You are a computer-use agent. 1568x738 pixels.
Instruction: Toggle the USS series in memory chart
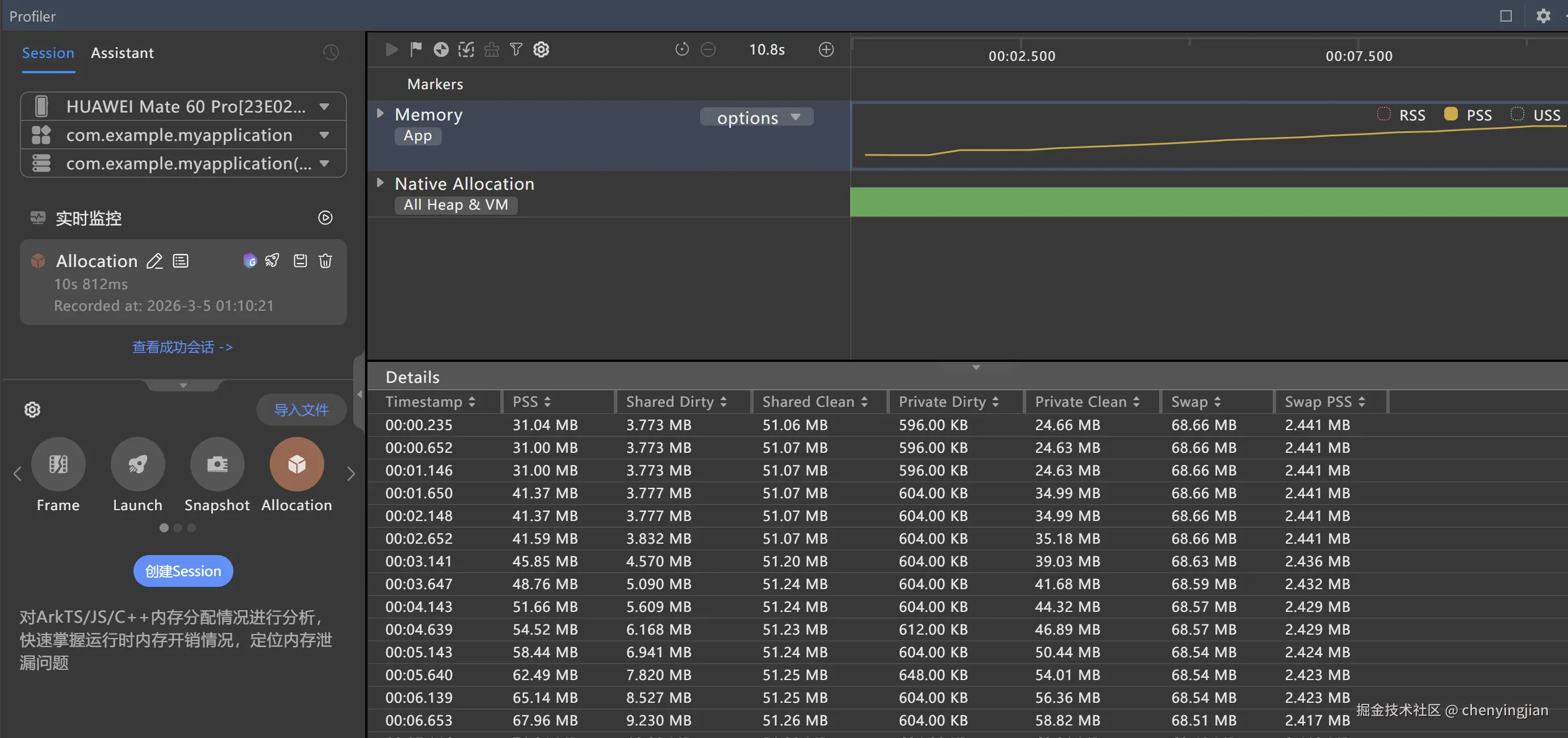(x=1517, y=114)
